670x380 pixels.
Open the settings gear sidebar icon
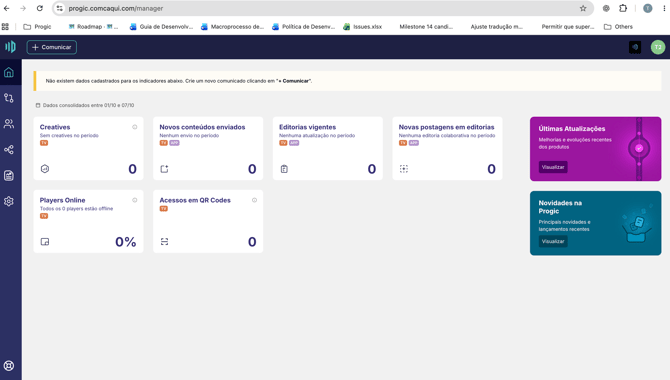(x=9, y=201)
